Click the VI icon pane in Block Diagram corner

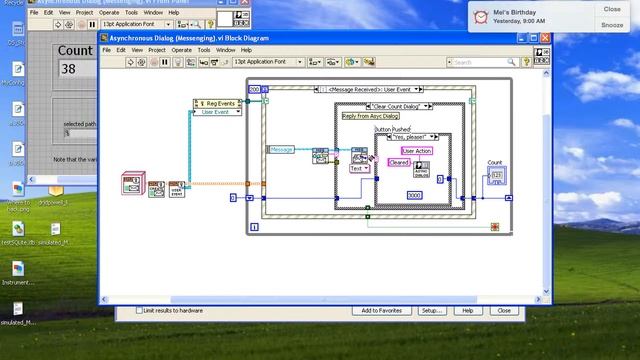(542, 56)
